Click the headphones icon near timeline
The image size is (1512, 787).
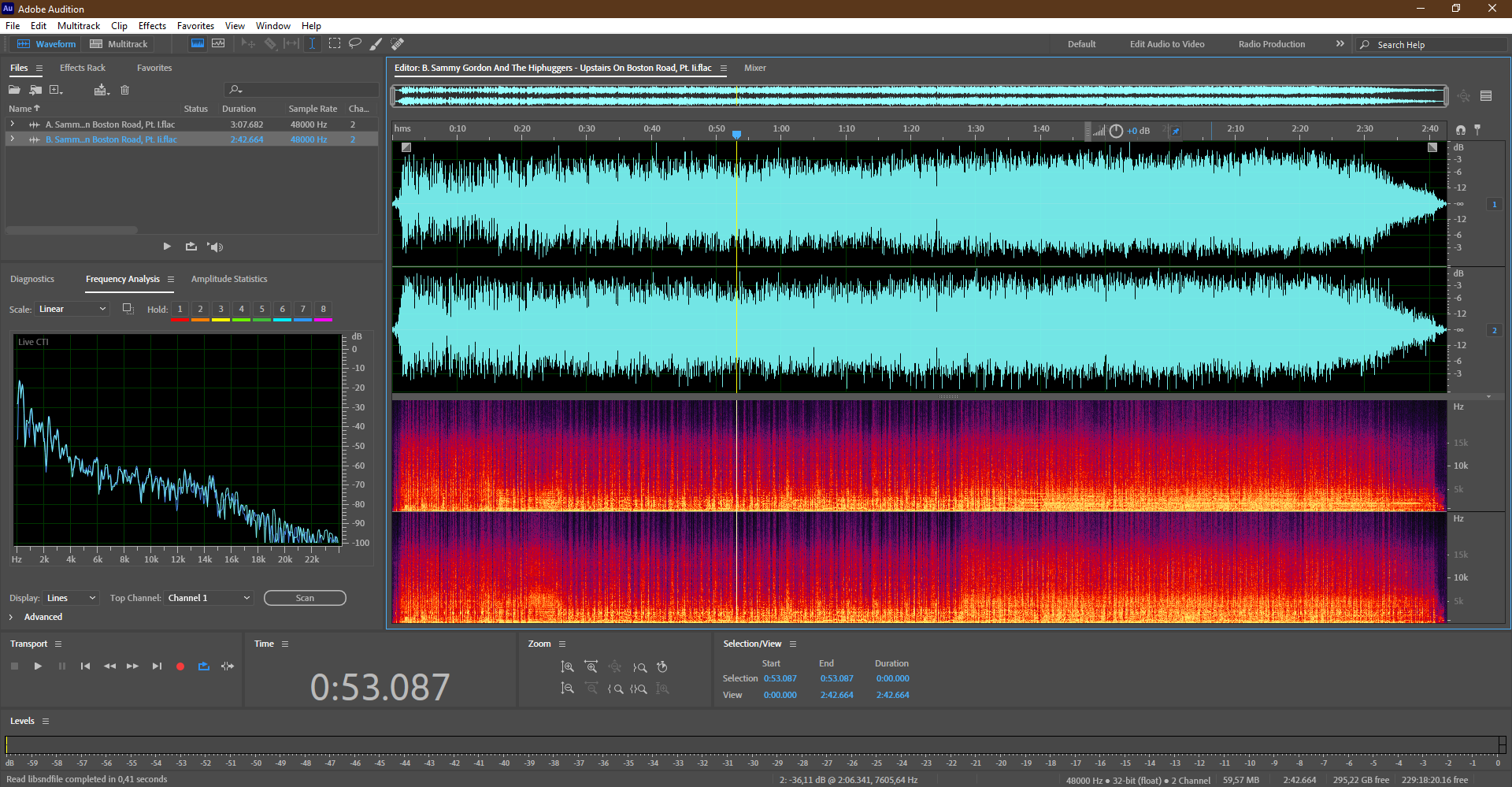pyautogui.click(x=1461, y=130)
